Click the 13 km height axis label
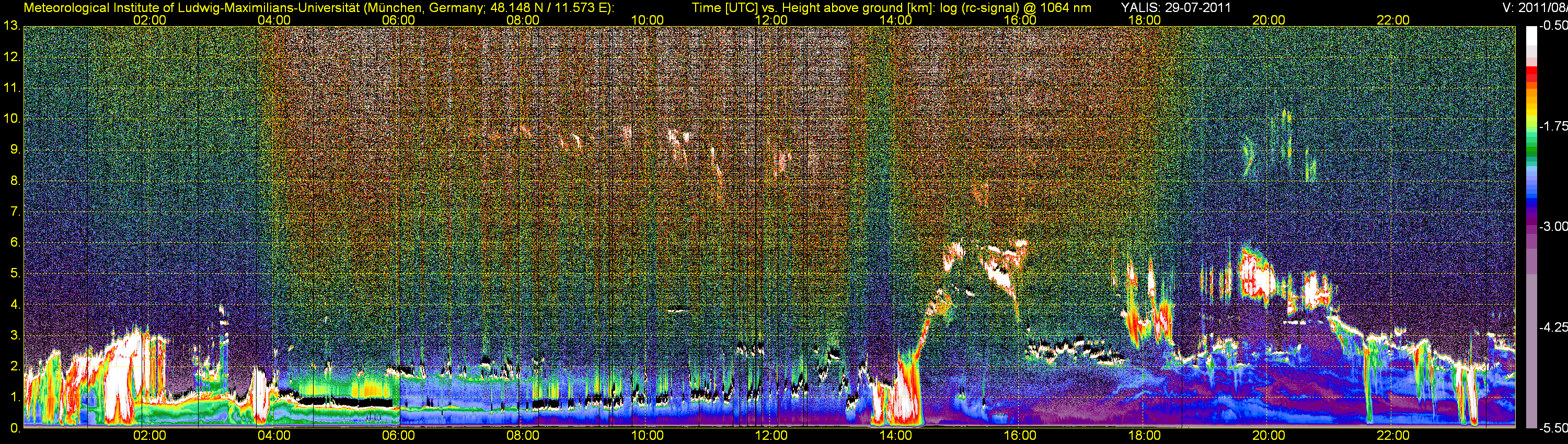 click(11, 26)
